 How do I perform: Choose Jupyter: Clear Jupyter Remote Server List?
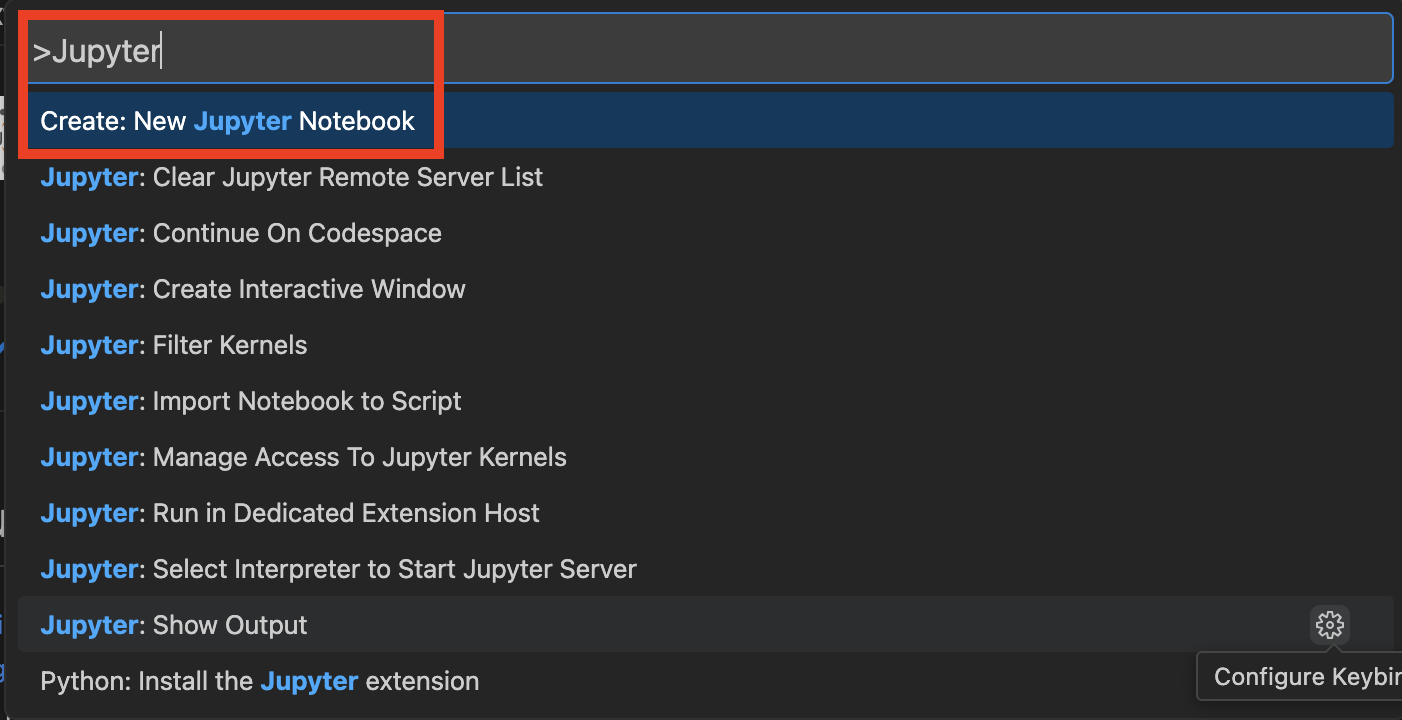(x=705, y=177)
